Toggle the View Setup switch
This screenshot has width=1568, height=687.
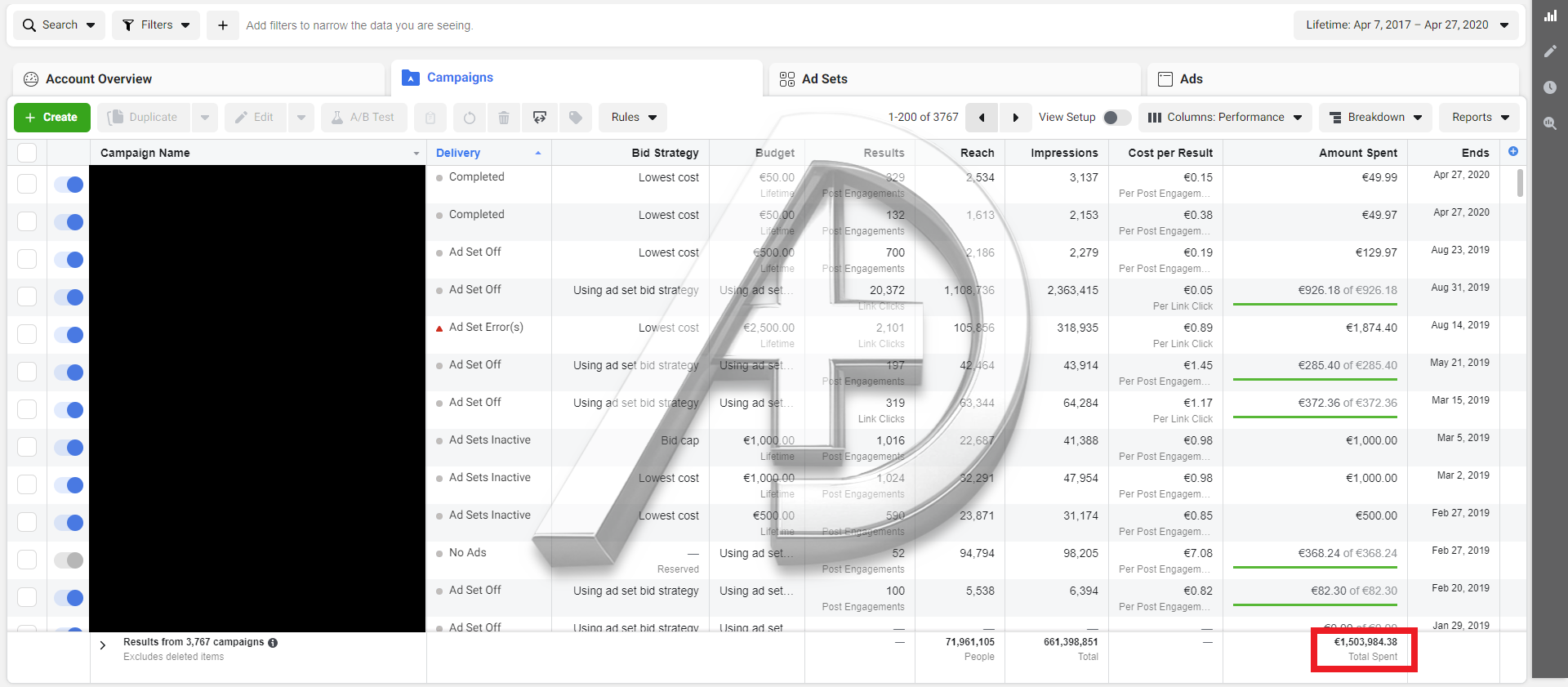click(x=1116, y=118)
